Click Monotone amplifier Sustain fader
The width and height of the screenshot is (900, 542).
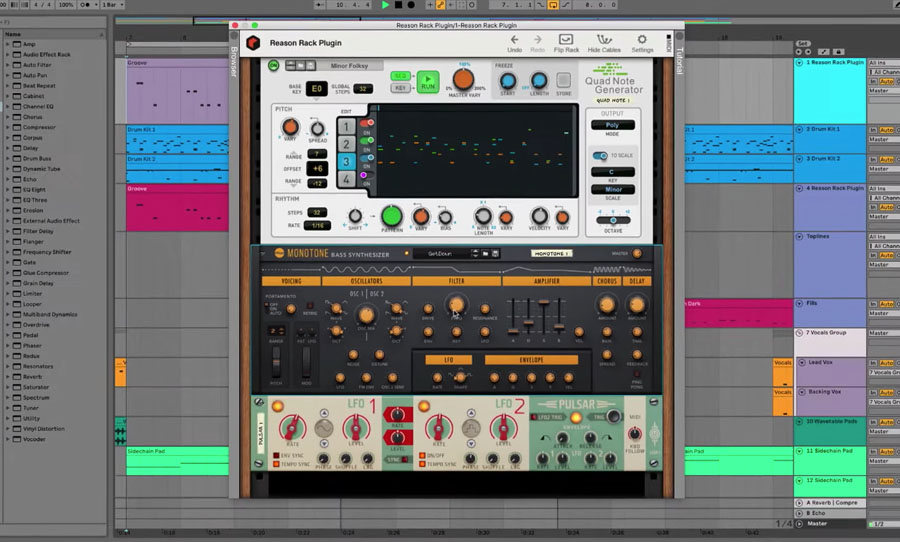[x=543, y=303]
